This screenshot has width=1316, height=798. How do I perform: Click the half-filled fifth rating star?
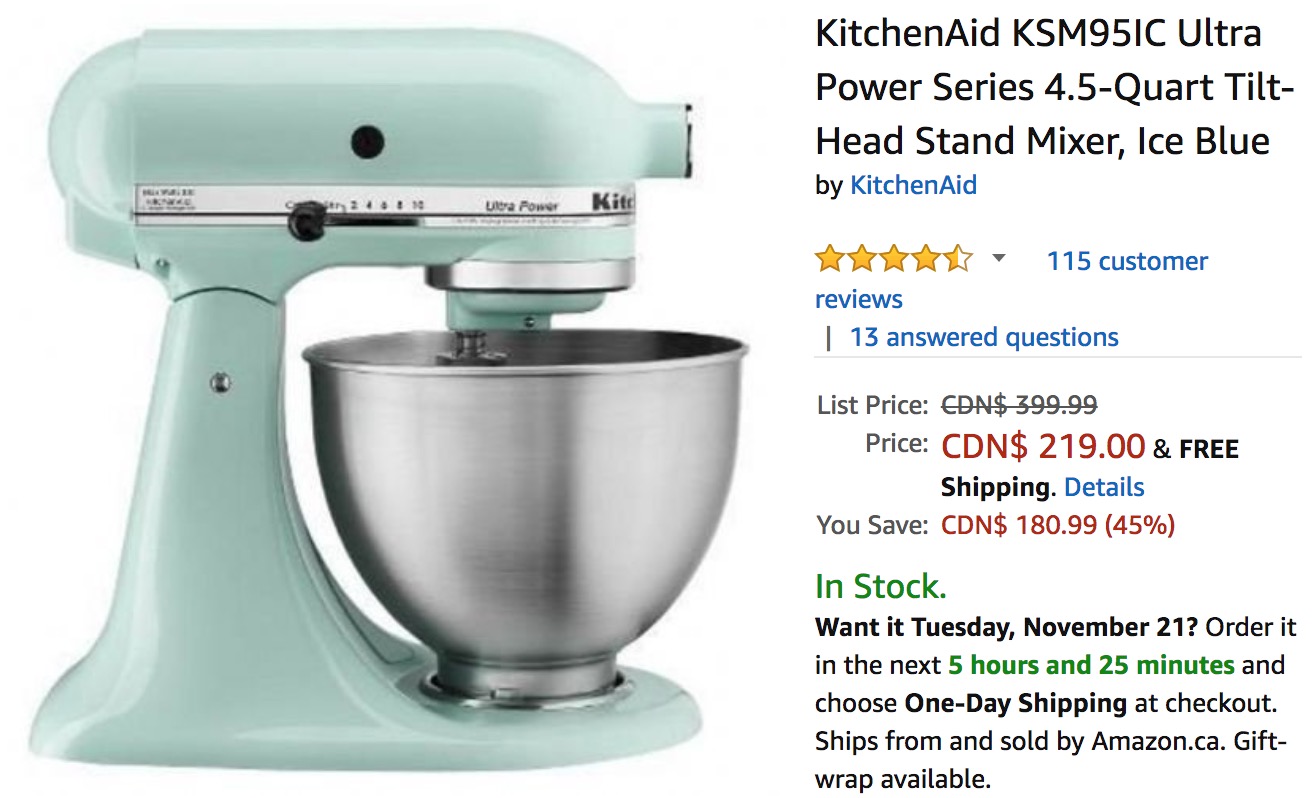[x=957, y=260]
